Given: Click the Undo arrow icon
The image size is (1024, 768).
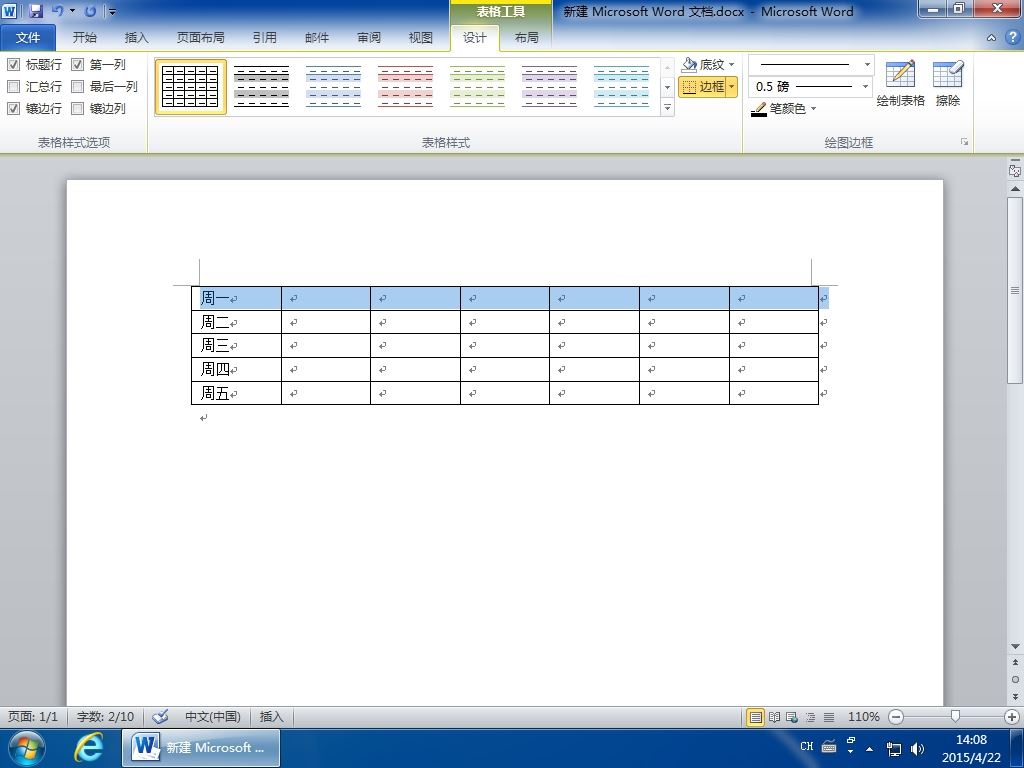Looking at the screenshot, I should click(57, 11).
